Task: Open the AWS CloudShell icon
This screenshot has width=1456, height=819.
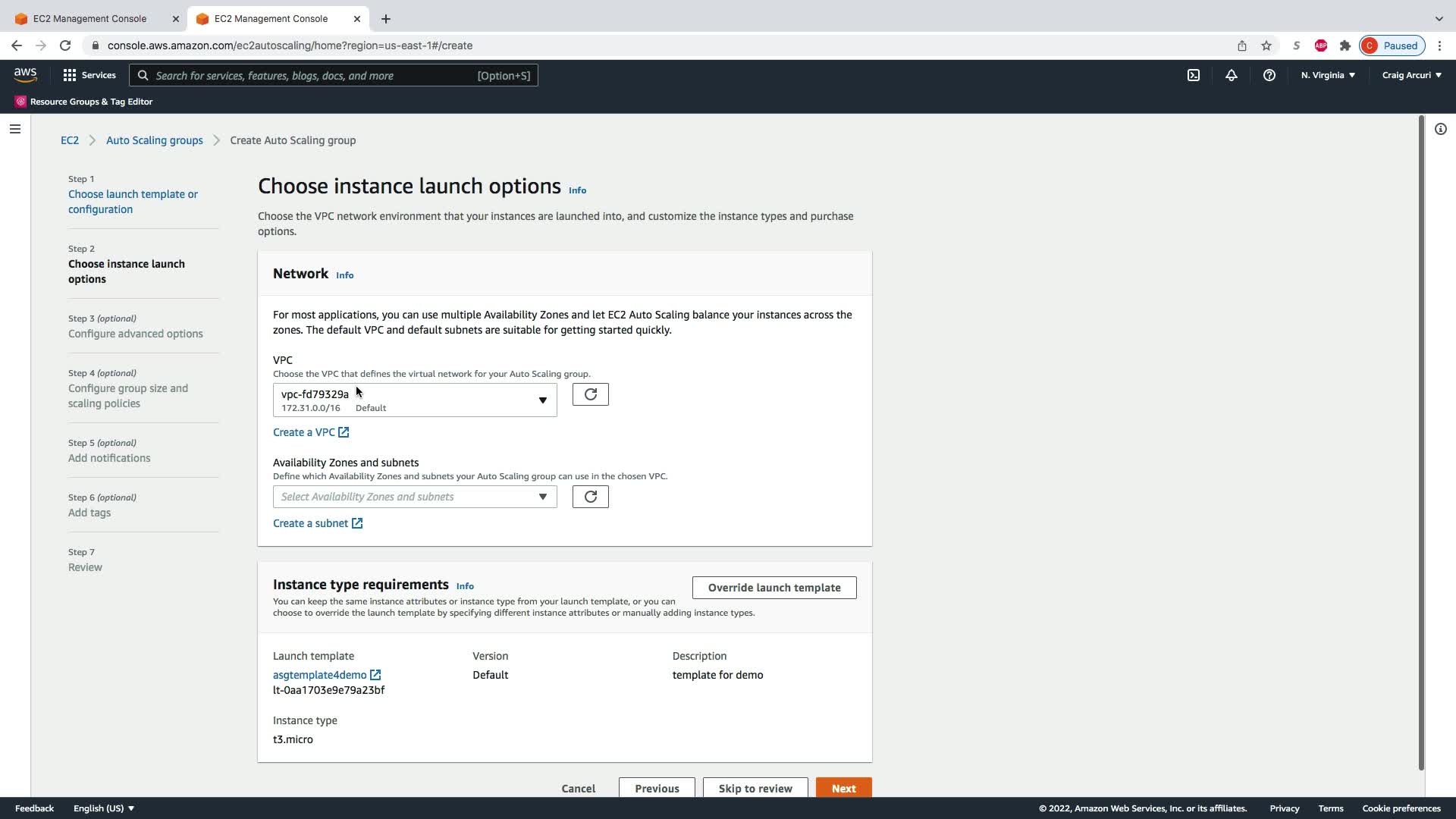Action: click(x=1194, y=75)
